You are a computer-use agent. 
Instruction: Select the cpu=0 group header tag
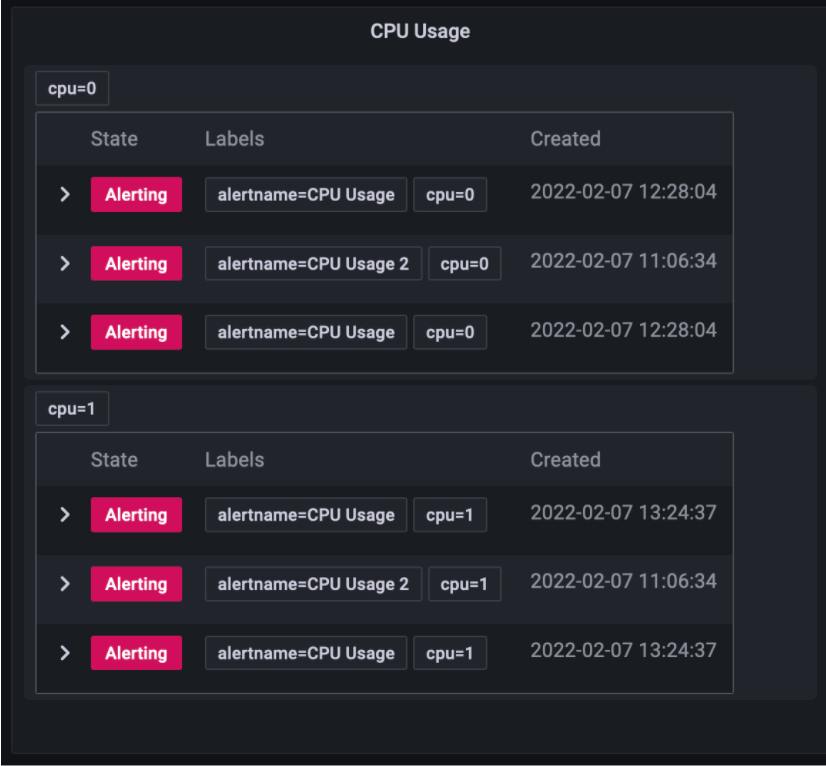[x=71, y=88]
